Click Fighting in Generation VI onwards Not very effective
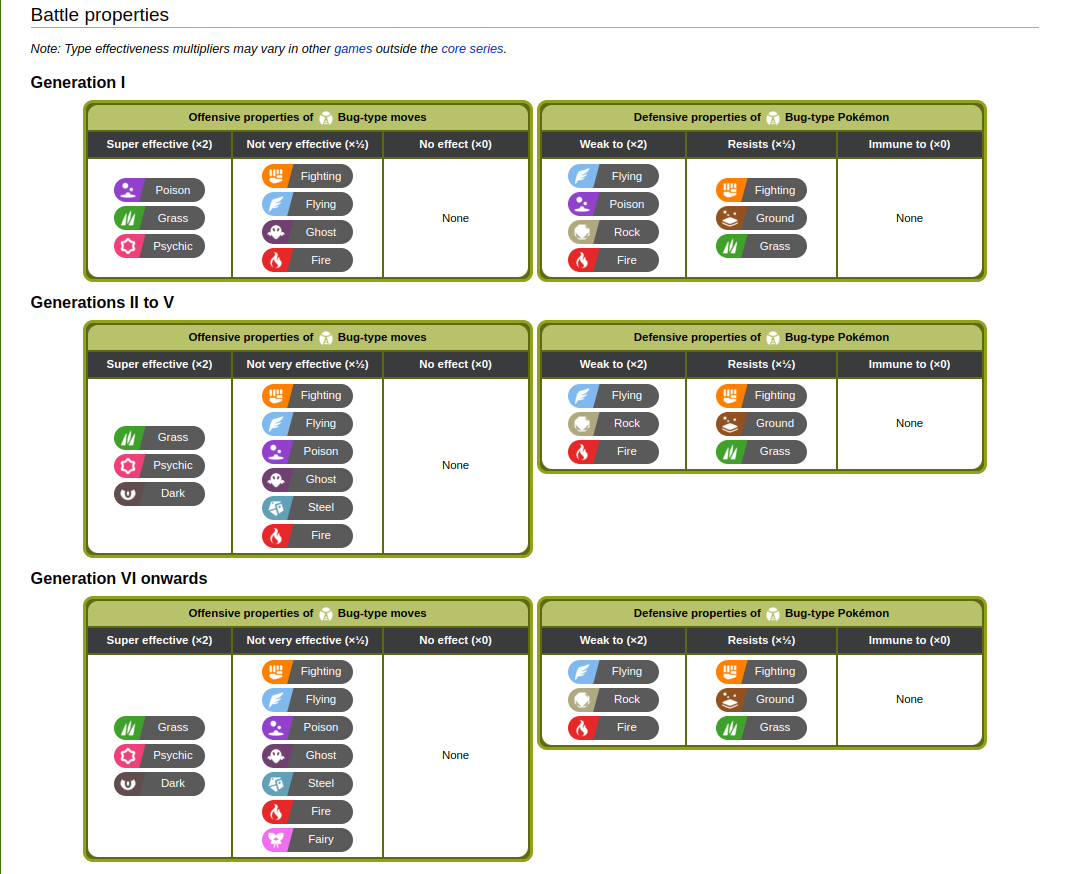This screenshot has height=874, width=1066. [307, 671]
